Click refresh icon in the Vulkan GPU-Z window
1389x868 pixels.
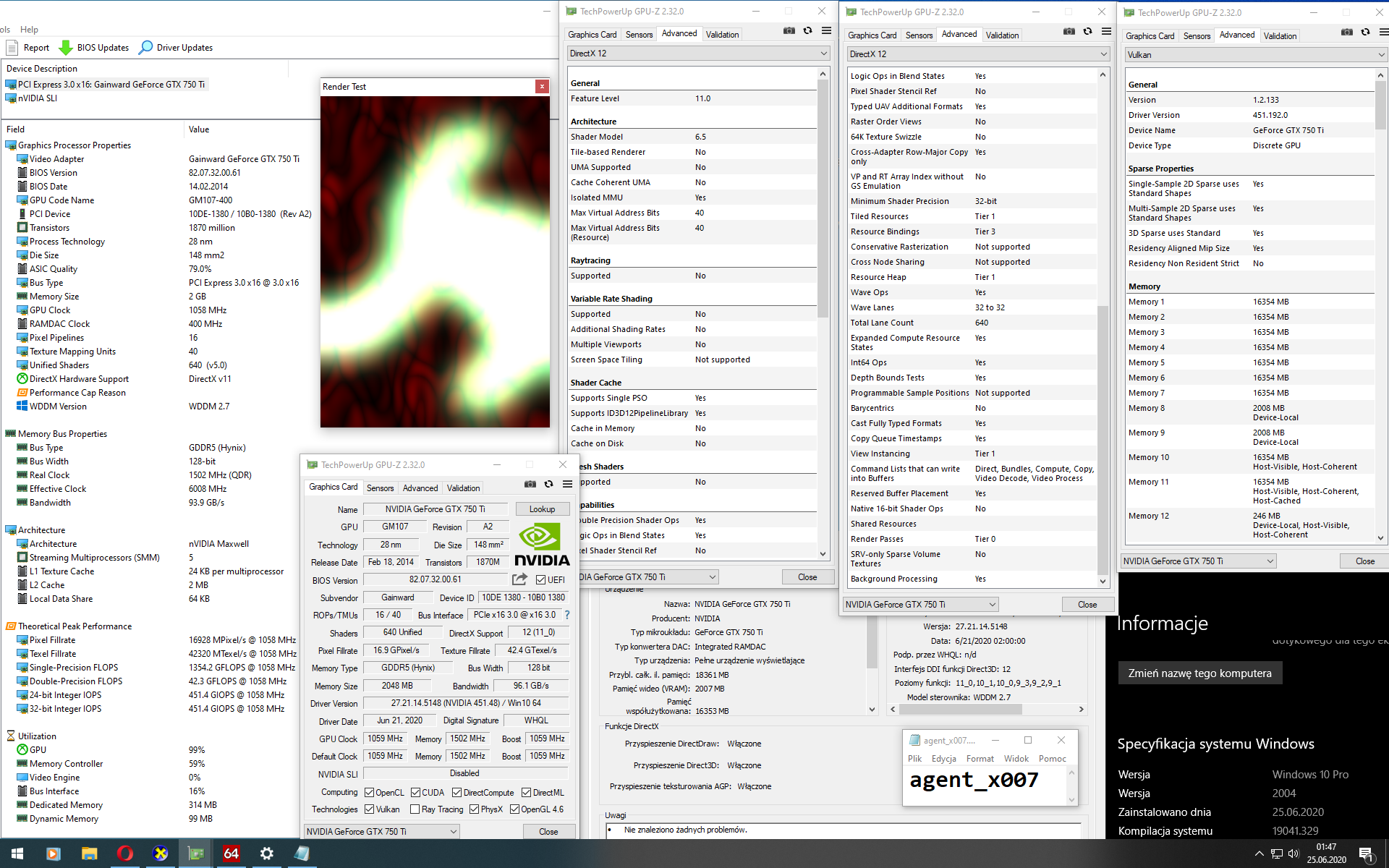point(1365,32)
